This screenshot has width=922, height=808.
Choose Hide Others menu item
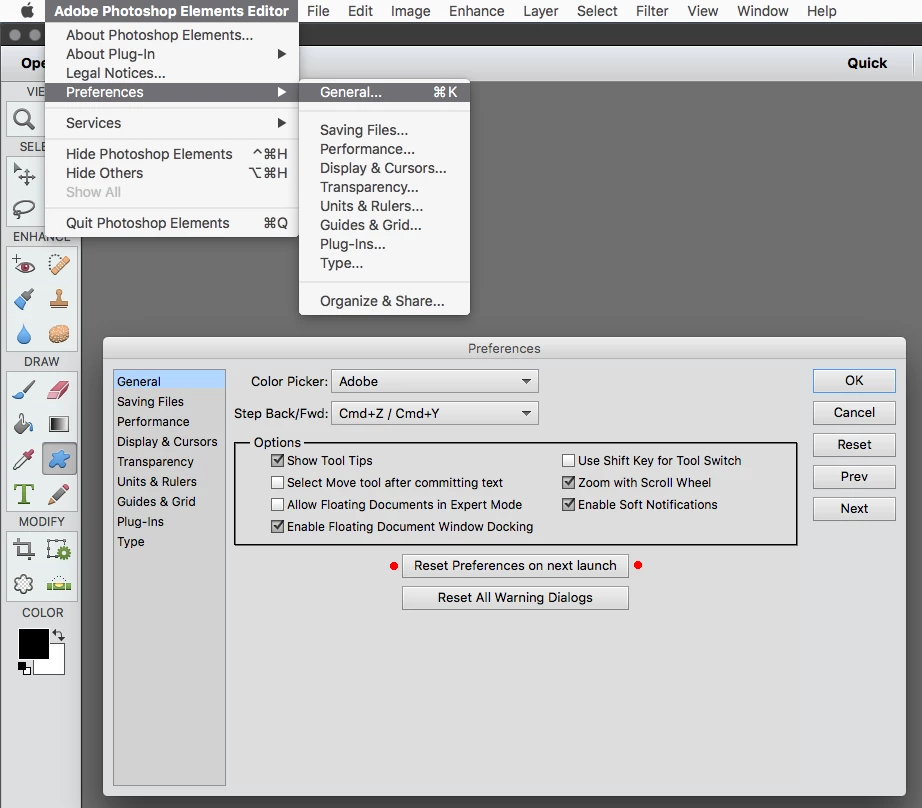tap(172, 173)
